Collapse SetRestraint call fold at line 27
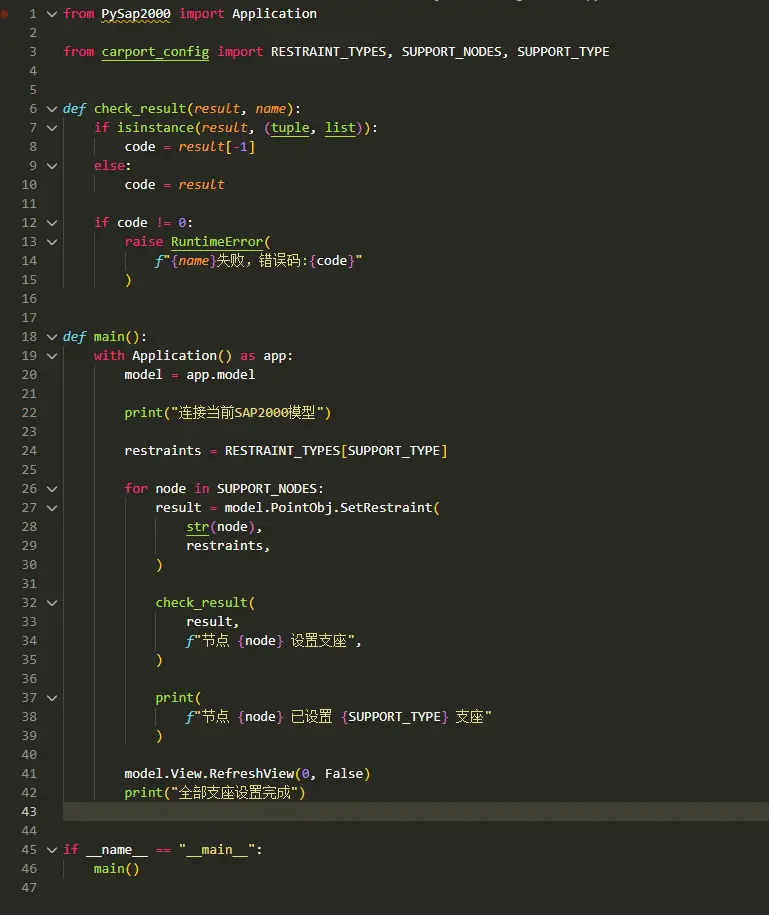769x915 pixels. (x=52, y=508)
